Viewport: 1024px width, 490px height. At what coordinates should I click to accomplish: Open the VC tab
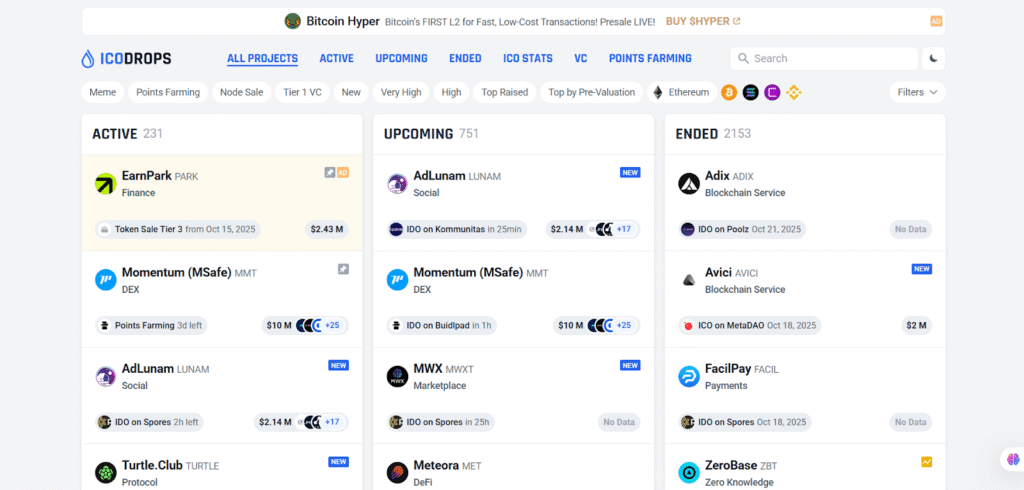click(581, 59)
